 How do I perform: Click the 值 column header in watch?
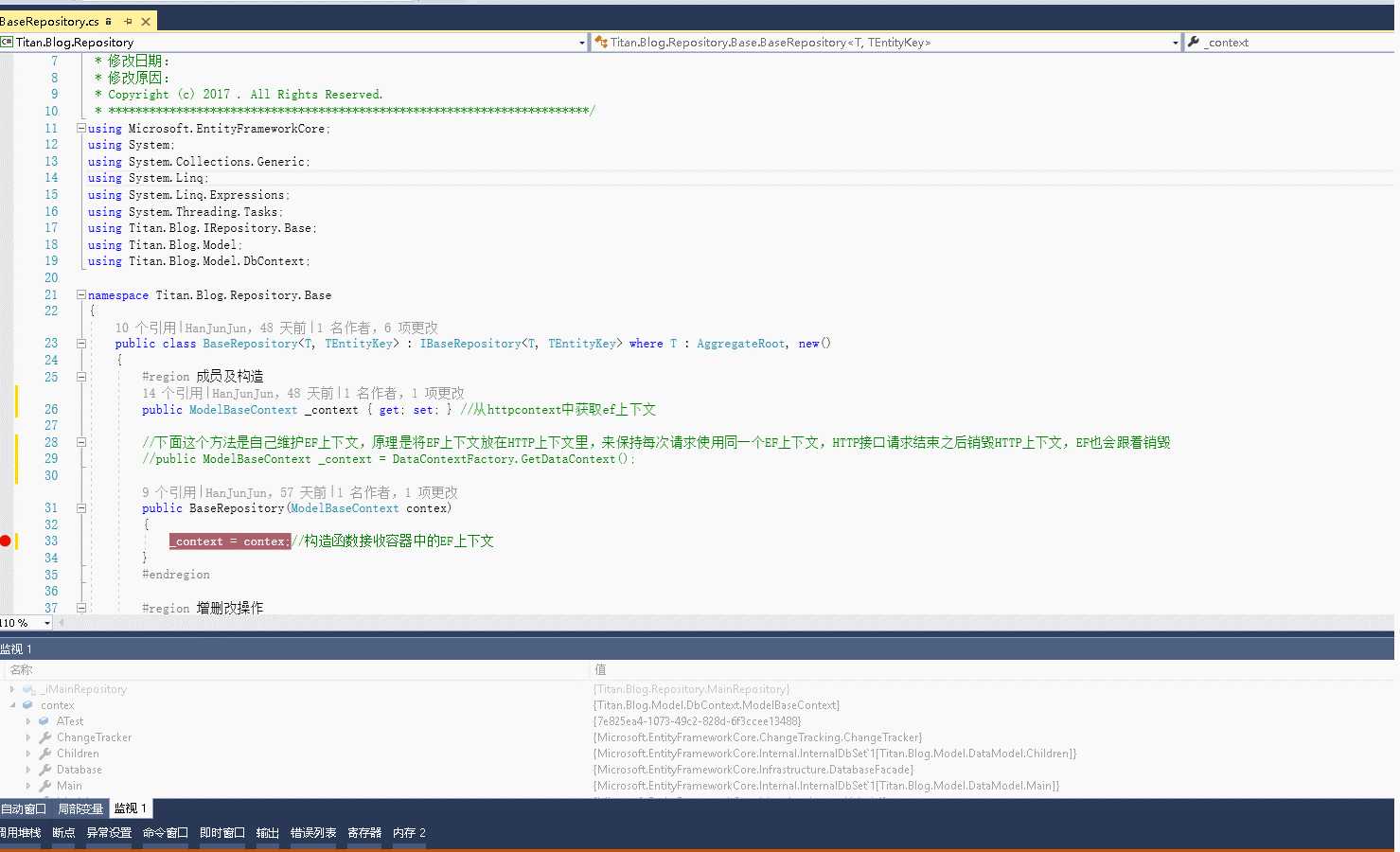(x=600, y=669)
